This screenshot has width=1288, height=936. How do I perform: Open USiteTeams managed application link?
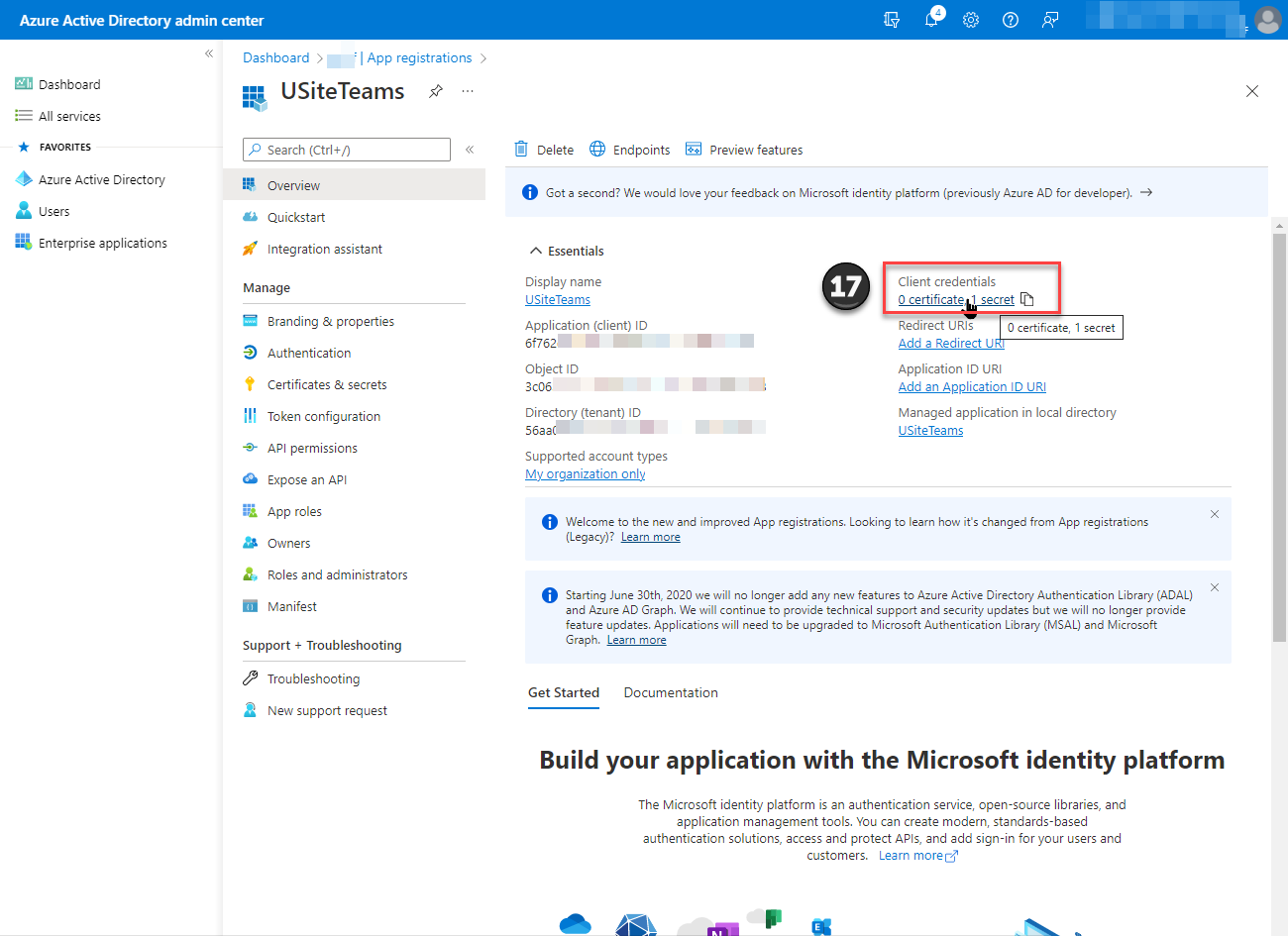pyautogui.click(x=930, y=430)
